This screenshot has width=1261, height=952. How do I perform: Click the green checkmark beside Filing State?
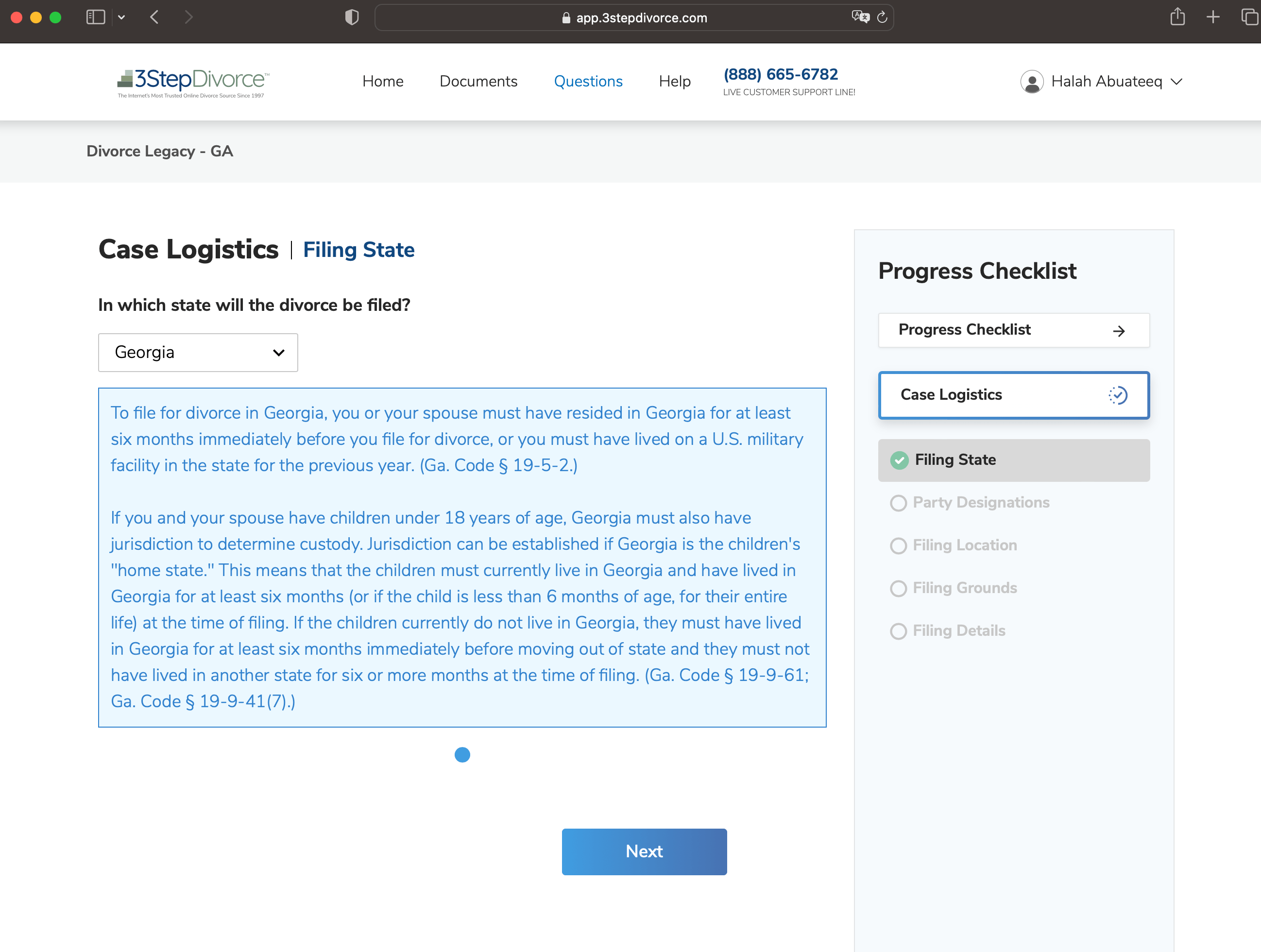point(899,460)
